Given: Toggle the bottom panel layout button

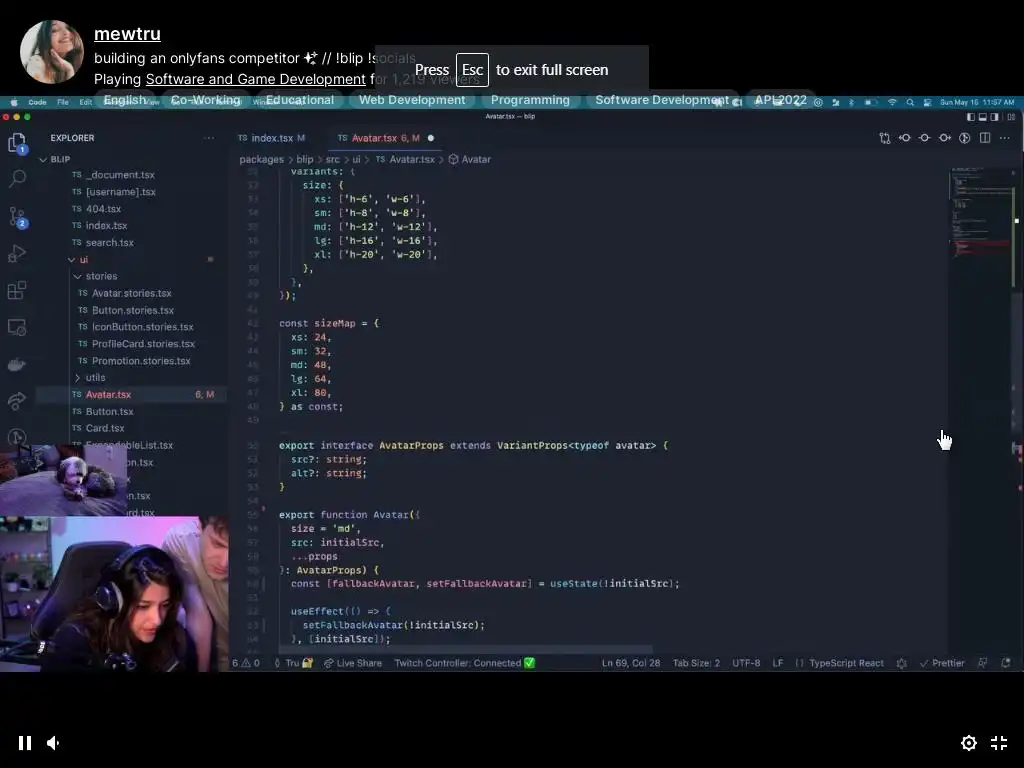Looking at the screenshot, I should pos(983,117).
